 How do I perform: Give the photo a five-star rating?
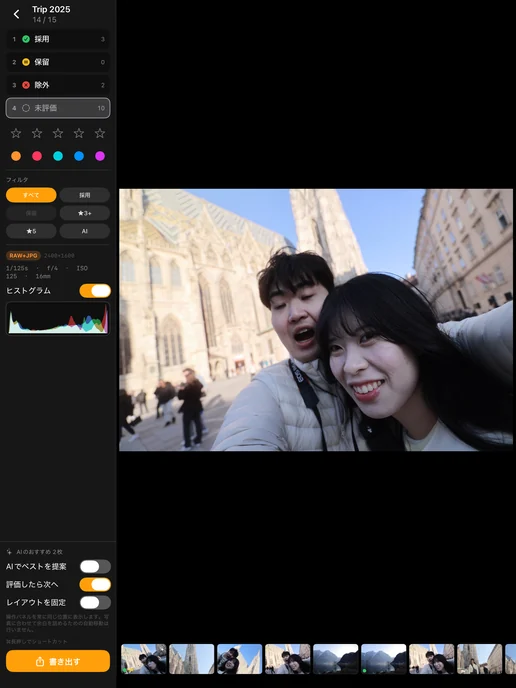(x=100, y=133)
